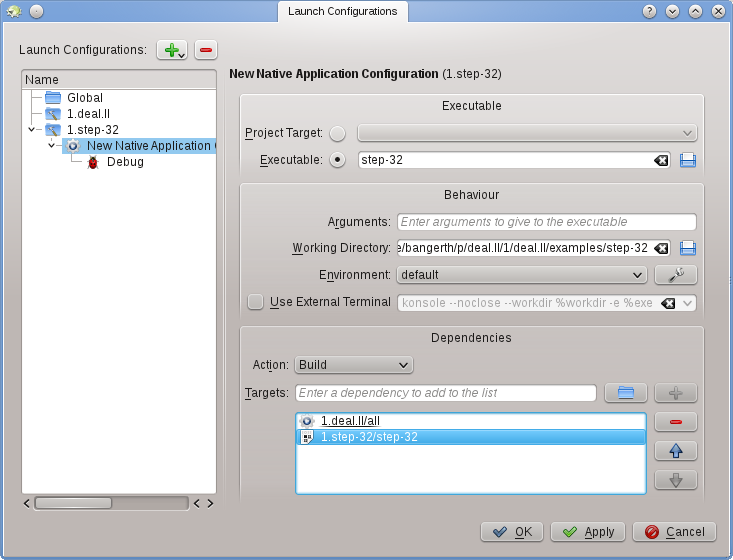Move selected dependency up
Screen dimensions: 733x560
click(676, 451)
